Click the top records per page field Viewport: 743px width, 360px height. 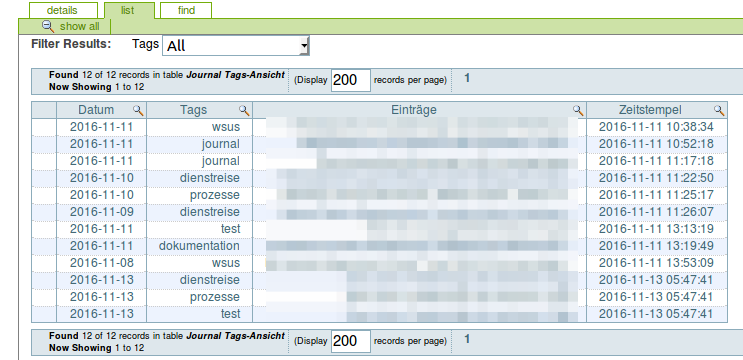(351, 80)
